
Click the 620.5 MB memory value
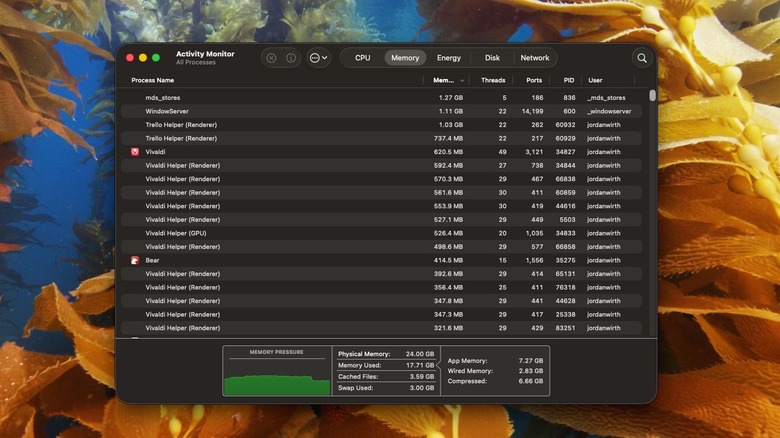pyautogui.click(x=448, y=152)
